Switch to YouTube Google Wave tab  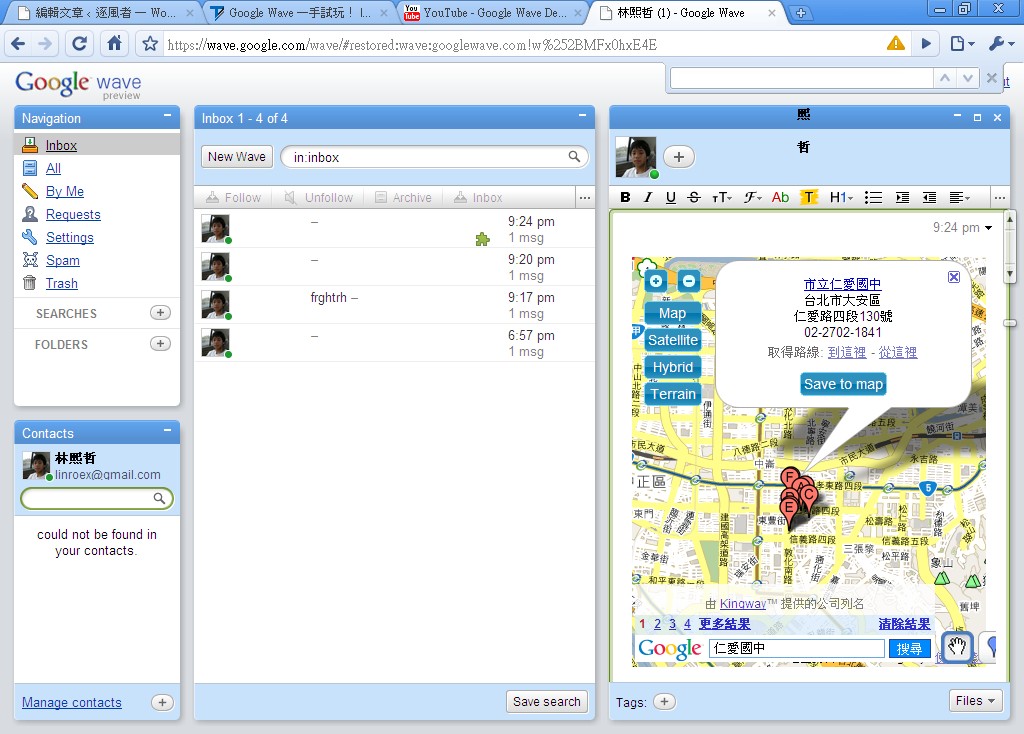pos(493,12)
